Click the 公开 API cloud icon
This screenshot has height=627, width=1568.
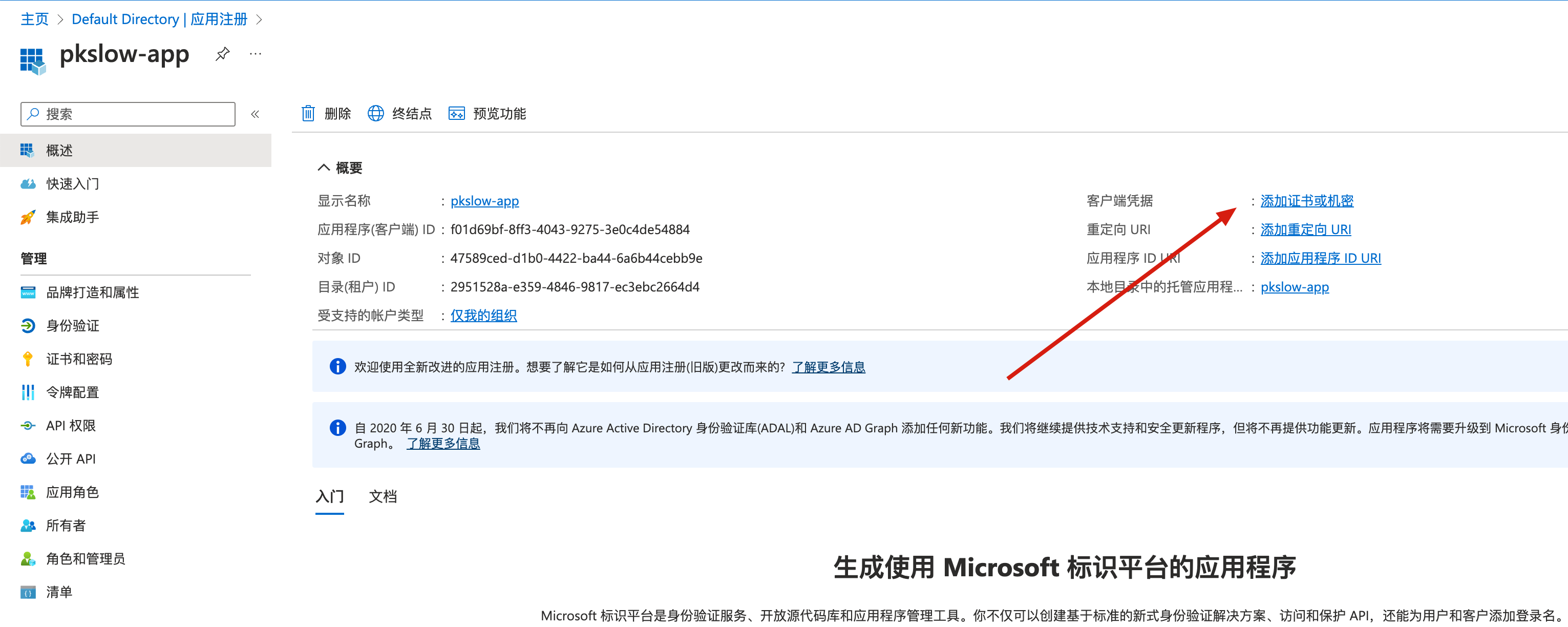click(28, 458)
